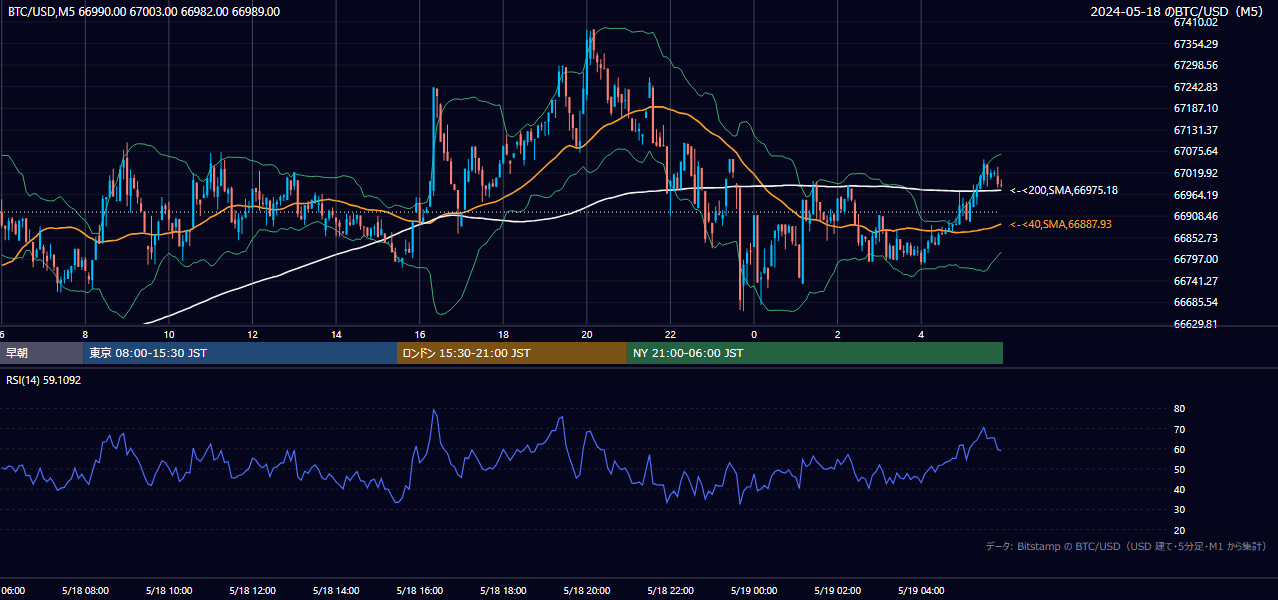
Task: Click price axis value 67131.37
Action: click(x=1196, y=130)
